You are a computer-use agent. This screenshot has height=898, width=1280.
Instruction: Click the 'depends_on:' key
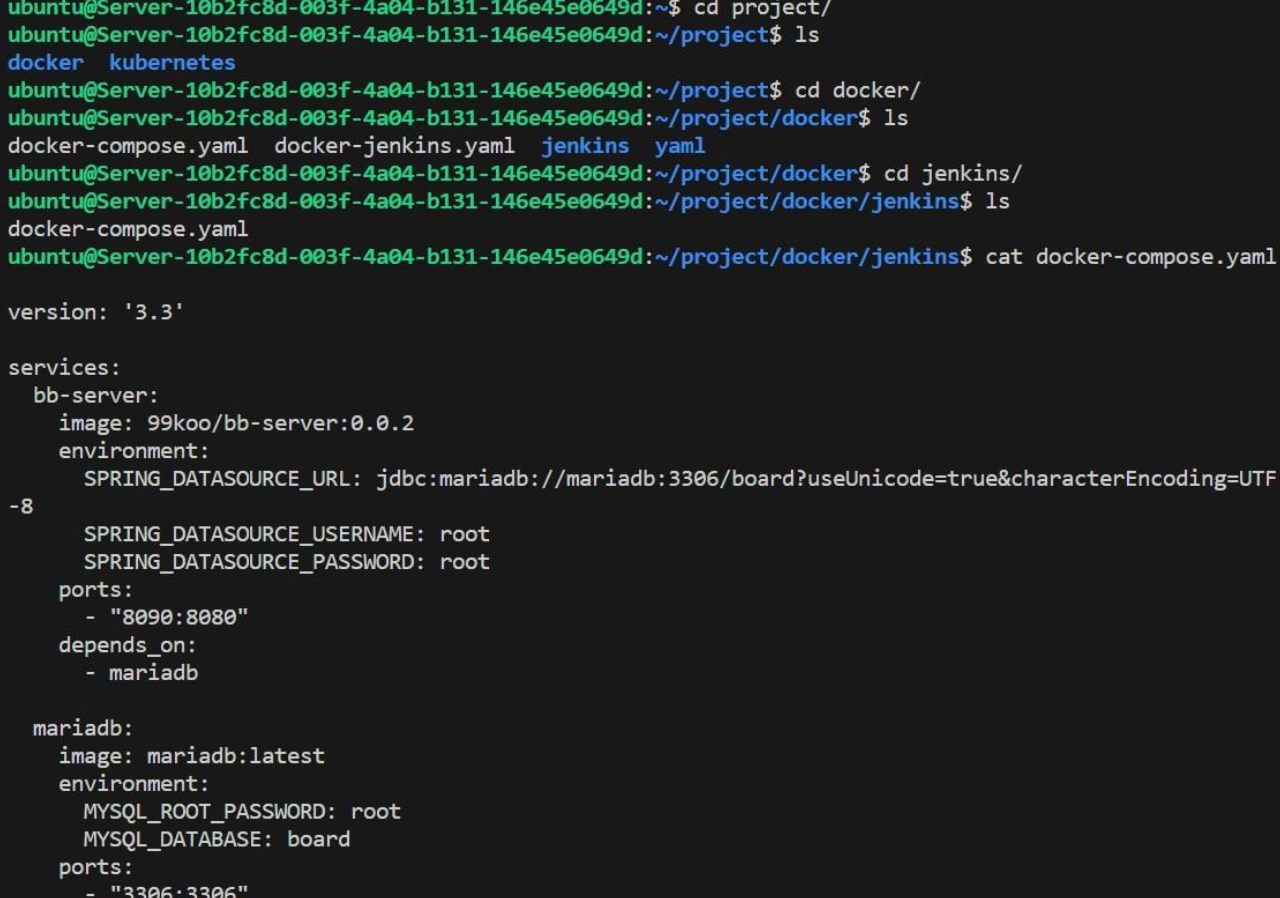[128, 645]
